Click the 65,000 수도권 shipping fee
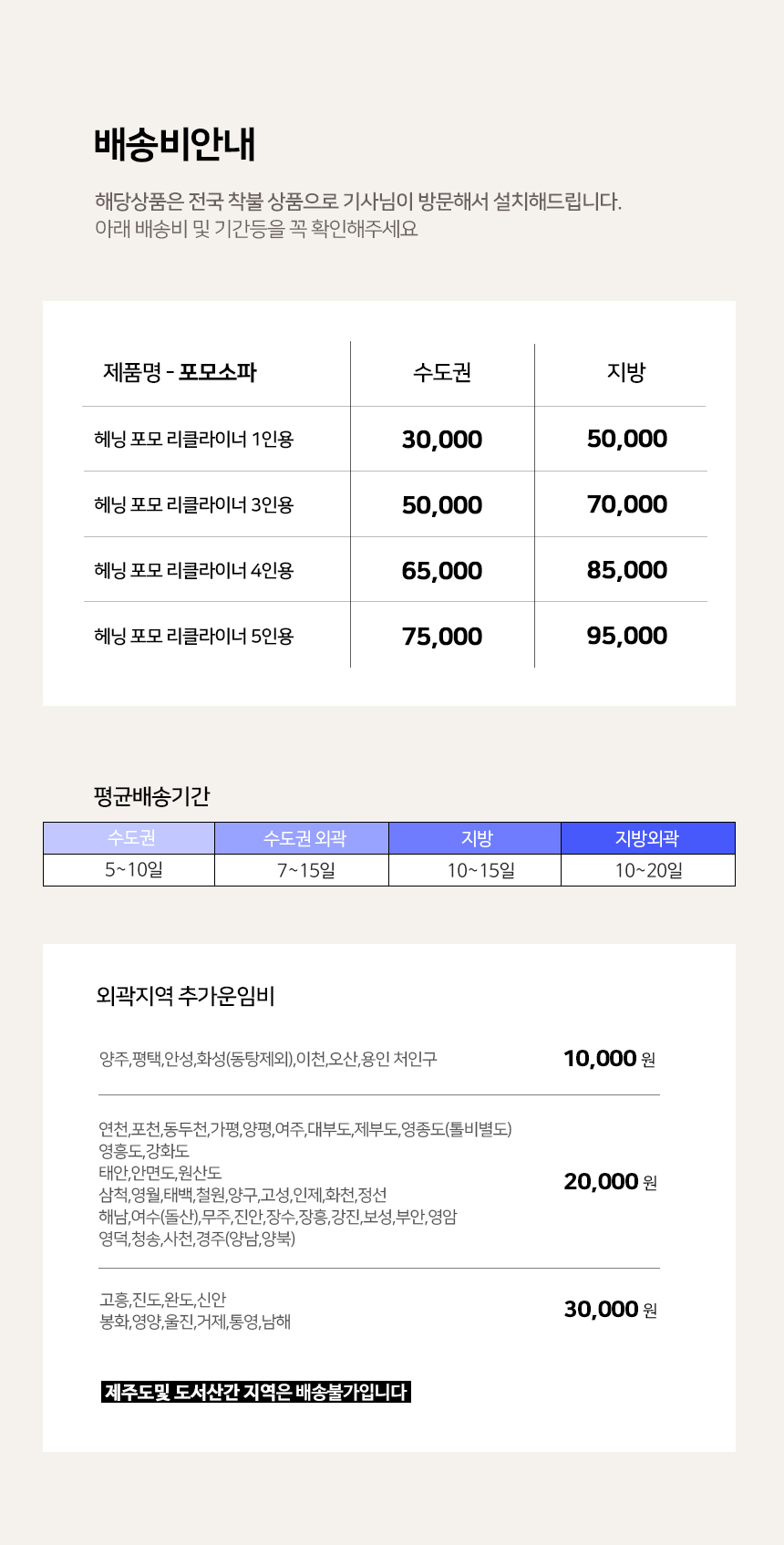The height and width of the screenshot is (1545, 784). 442,571
